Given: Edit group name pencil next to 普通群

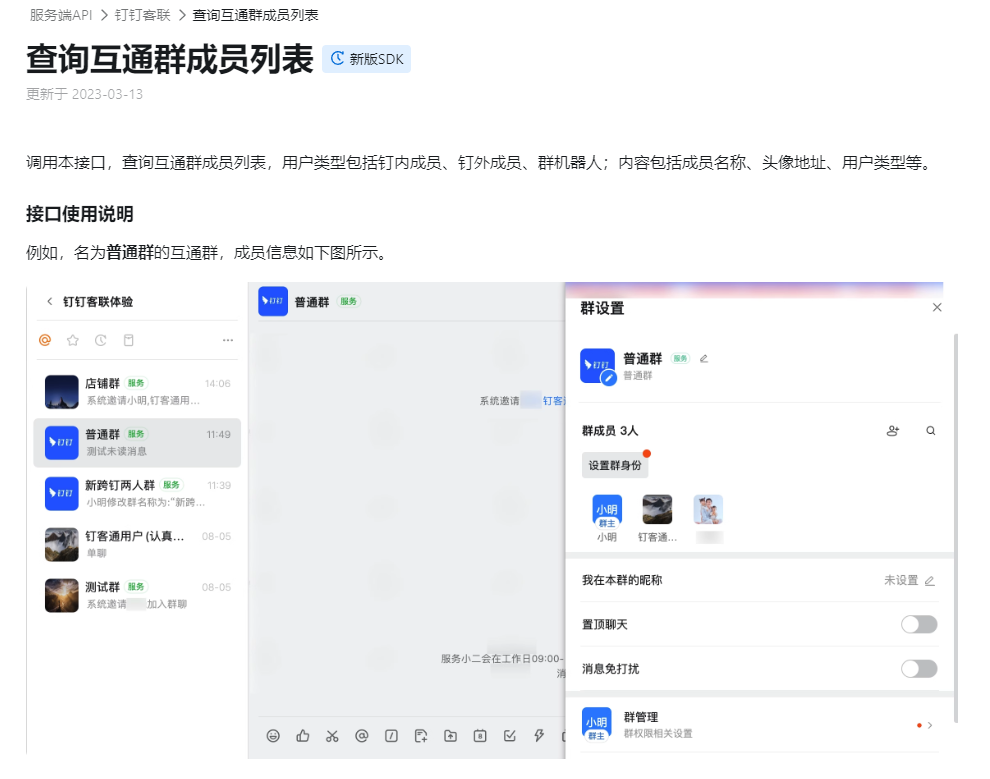Looking at the screenshot, I should pos(703,359).
